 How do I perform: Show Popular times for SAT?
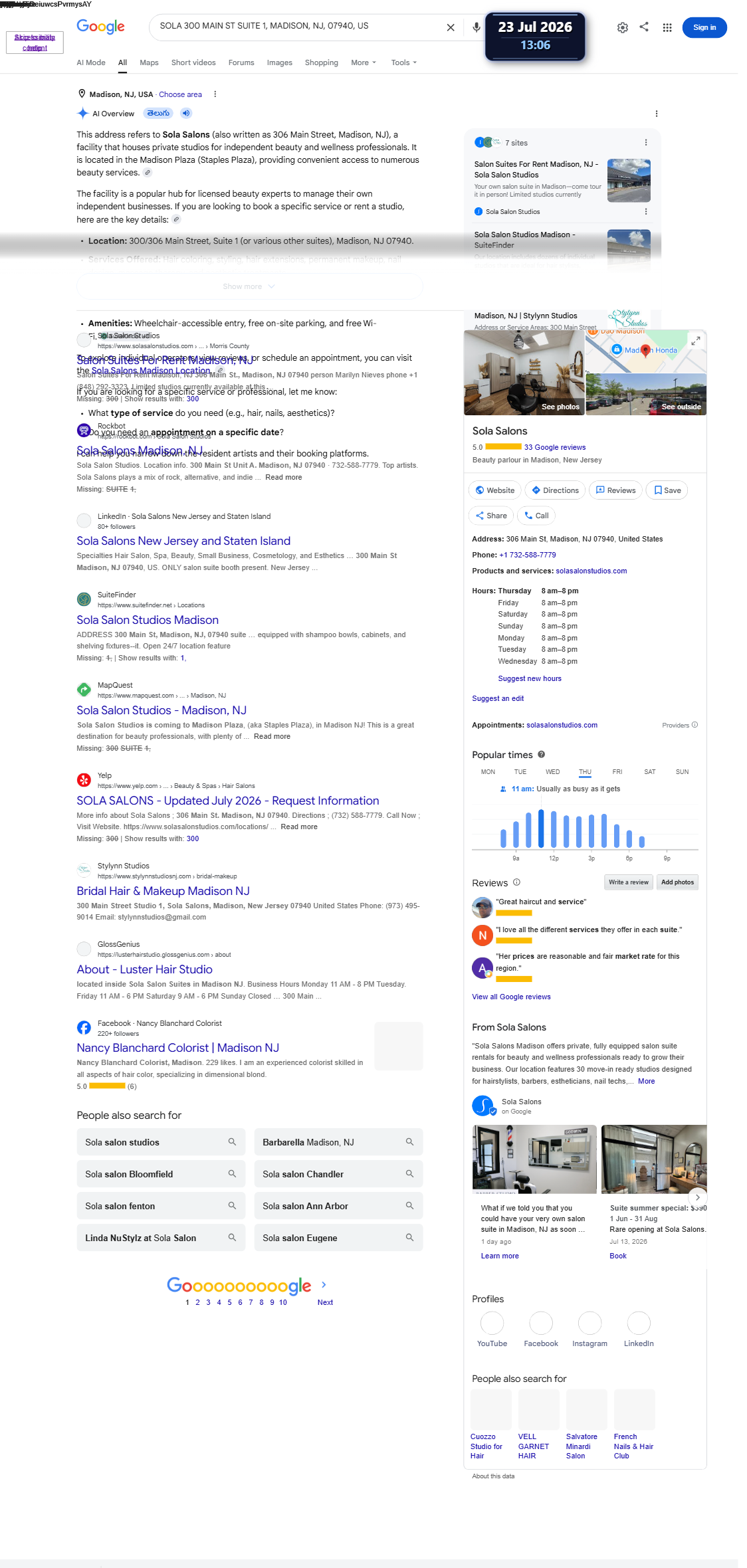(x=650, y=772)
